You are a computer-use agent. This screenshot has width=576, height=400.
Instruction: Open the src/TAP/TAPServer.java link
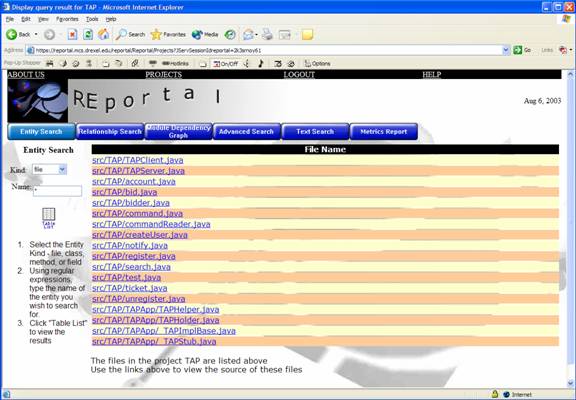pos(138,171)
